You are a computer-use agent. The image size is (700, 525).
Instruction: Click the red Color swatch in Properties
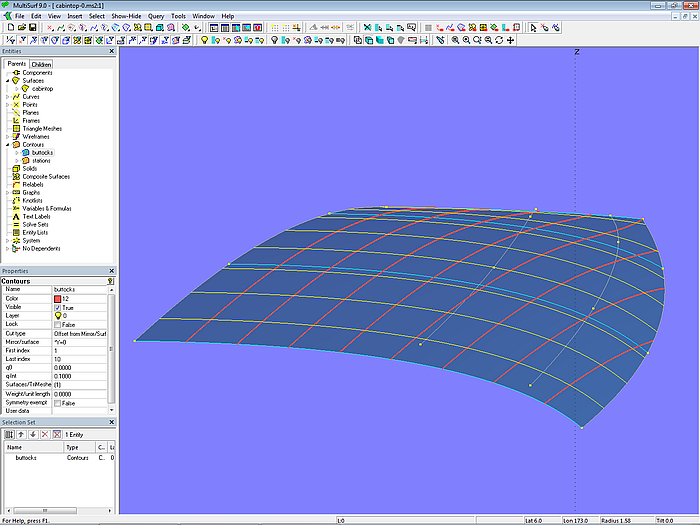pyautogui.click(x=57, y=298)
